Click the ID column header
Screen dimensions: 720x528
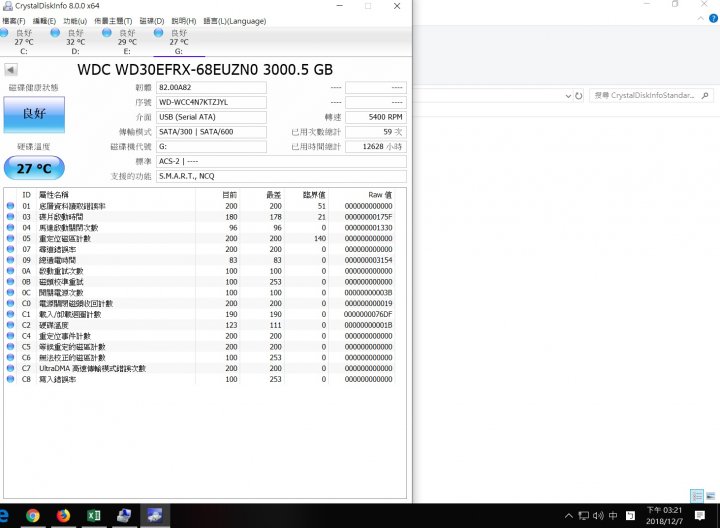point(27,195)
